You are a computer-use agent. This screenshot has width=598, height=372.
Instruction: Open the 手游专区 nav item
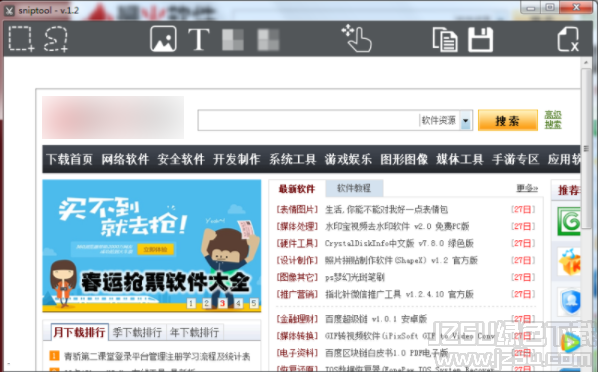[516, 159]
